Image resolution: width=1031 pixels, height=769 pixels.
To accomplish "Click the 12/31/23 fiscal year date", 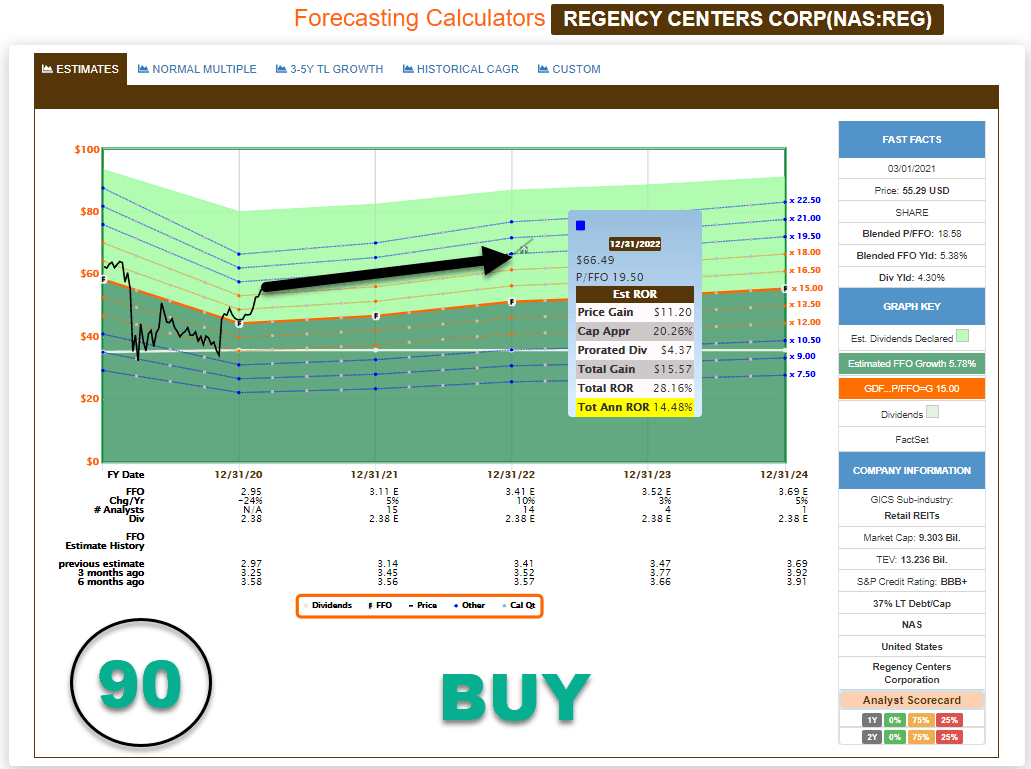I will pyautogui.click(x=647, y=475).
